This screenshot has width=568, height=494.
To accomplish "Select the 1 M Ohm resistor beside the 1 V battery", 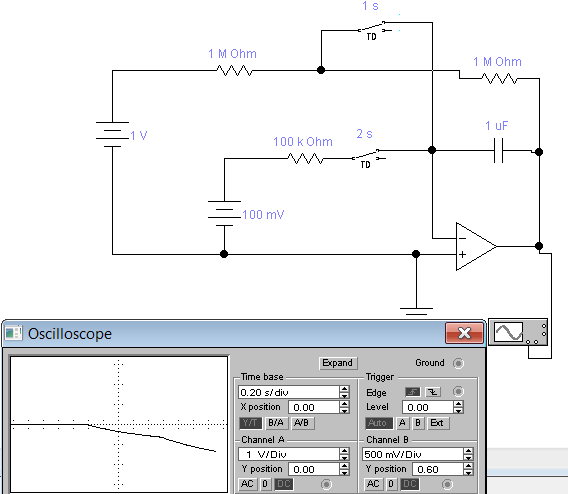I will point(234,71).
